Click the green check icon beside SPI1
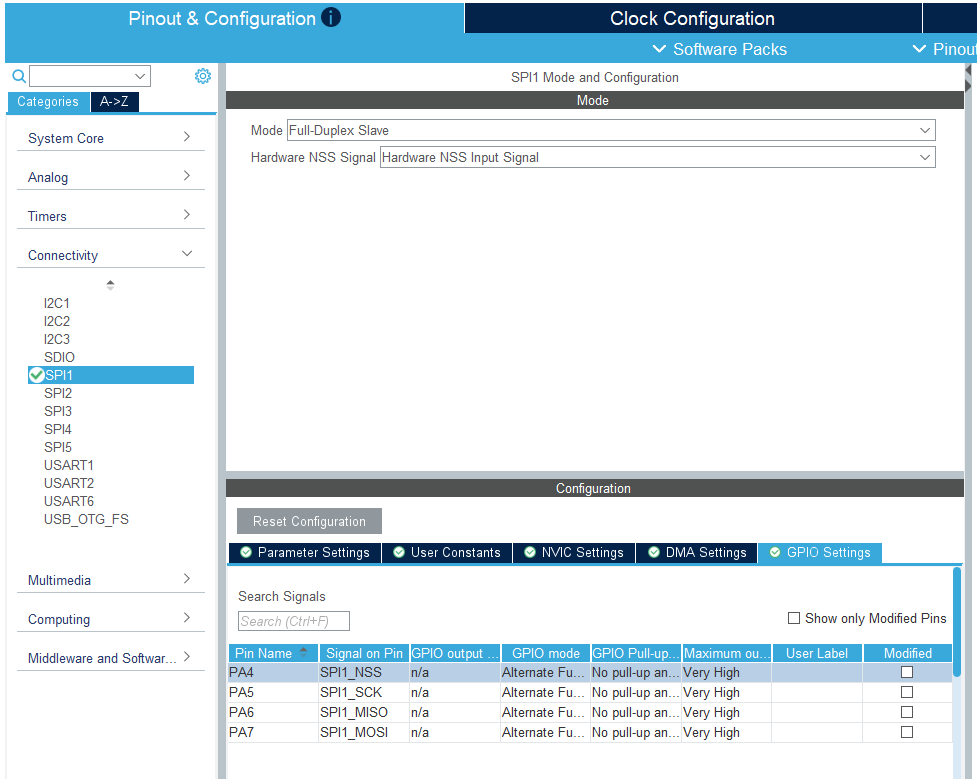The image size is (977, 779). 36,375
